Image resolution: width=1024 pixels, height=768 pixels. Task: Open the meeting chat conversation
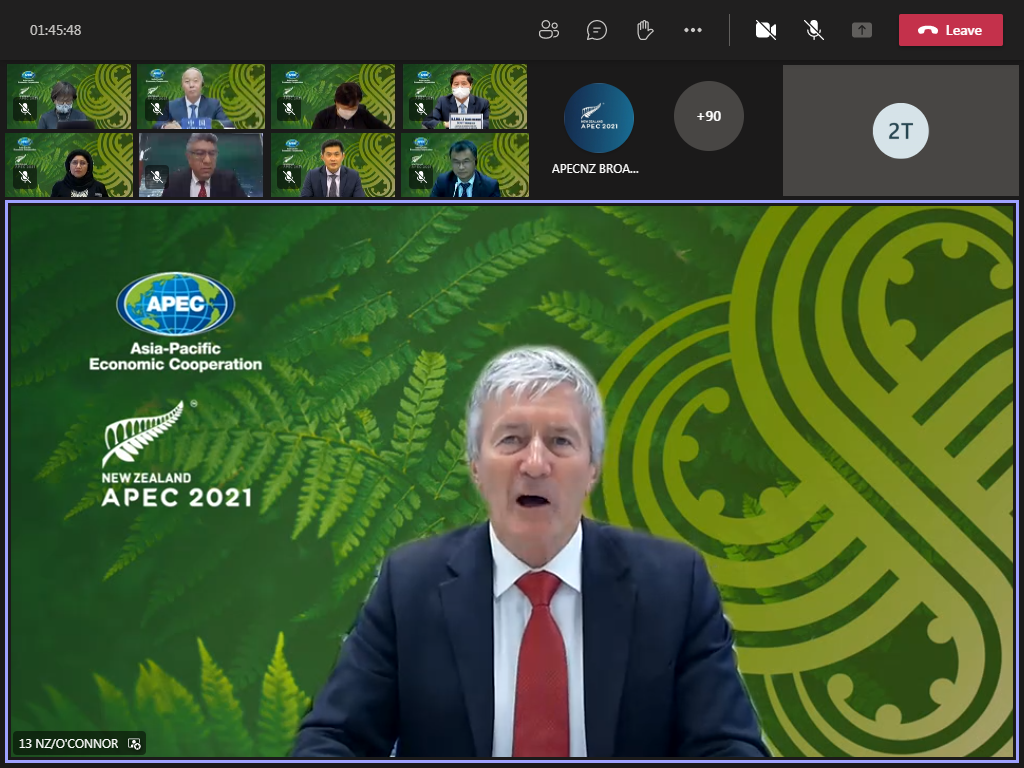[596, 30]
